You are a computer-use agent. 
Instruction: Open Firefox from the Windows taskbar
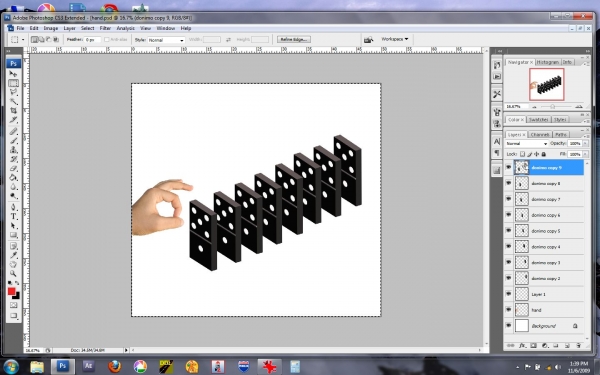pyautogui.click(x=114, y=366)
